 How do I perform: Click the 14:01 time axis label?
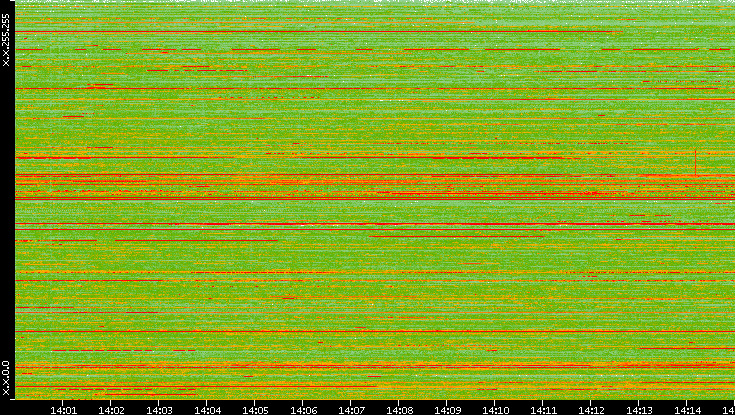coord(63,410)
